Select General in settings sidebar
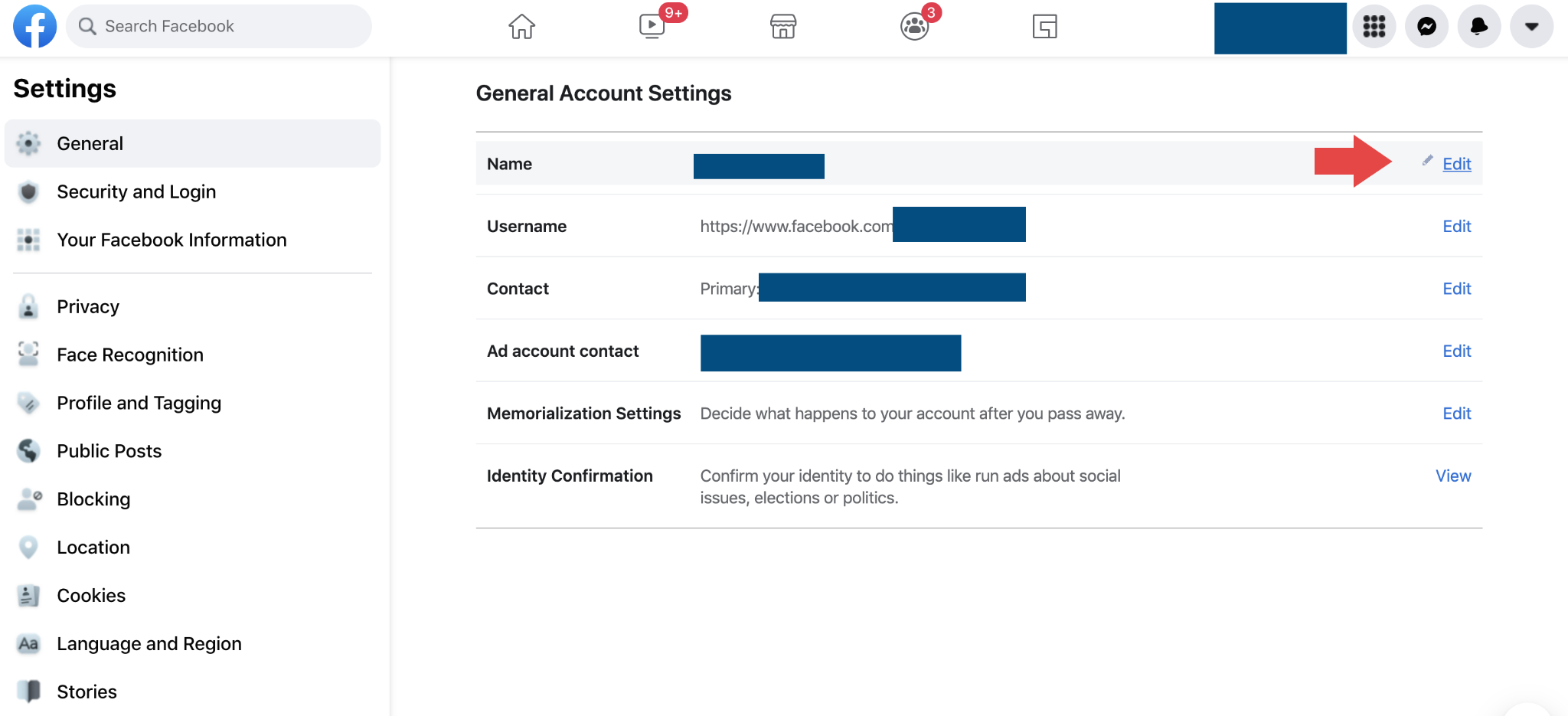This screenshot has height=716, width=1568. coord(192,143)
